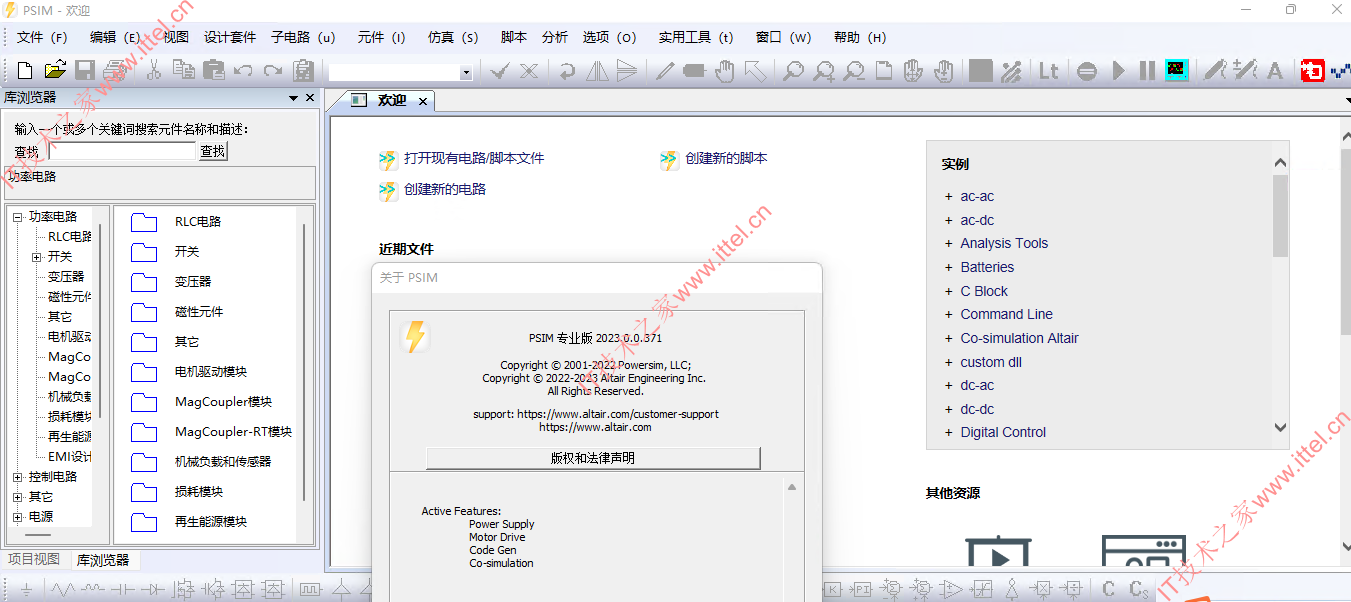This screenshot has width=1351, height=602.
Task: Expand the 其它 root tree node
Action: (x=17, y=496)
